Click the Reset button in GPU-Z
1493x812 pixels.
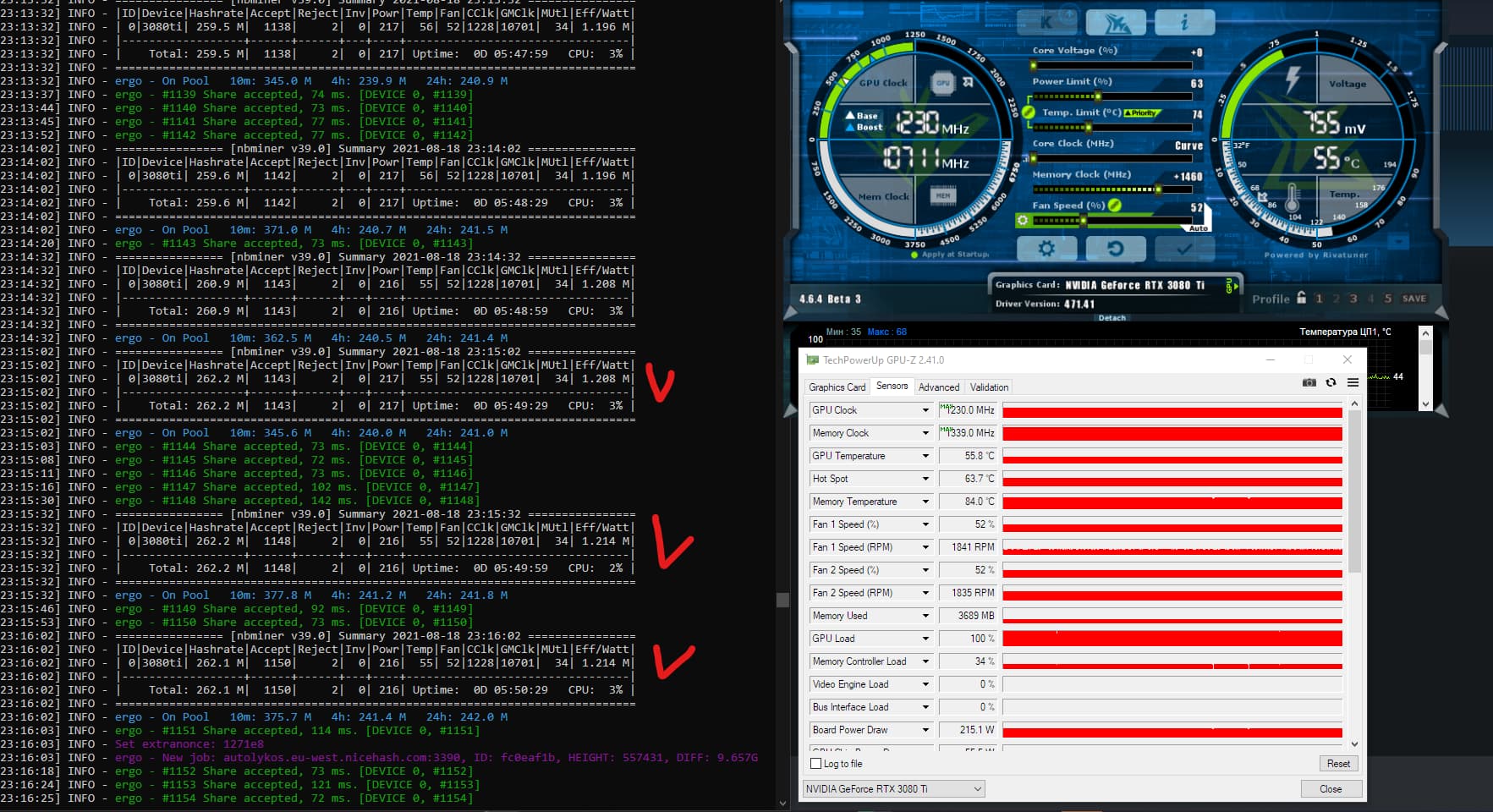pos(1338,763)
